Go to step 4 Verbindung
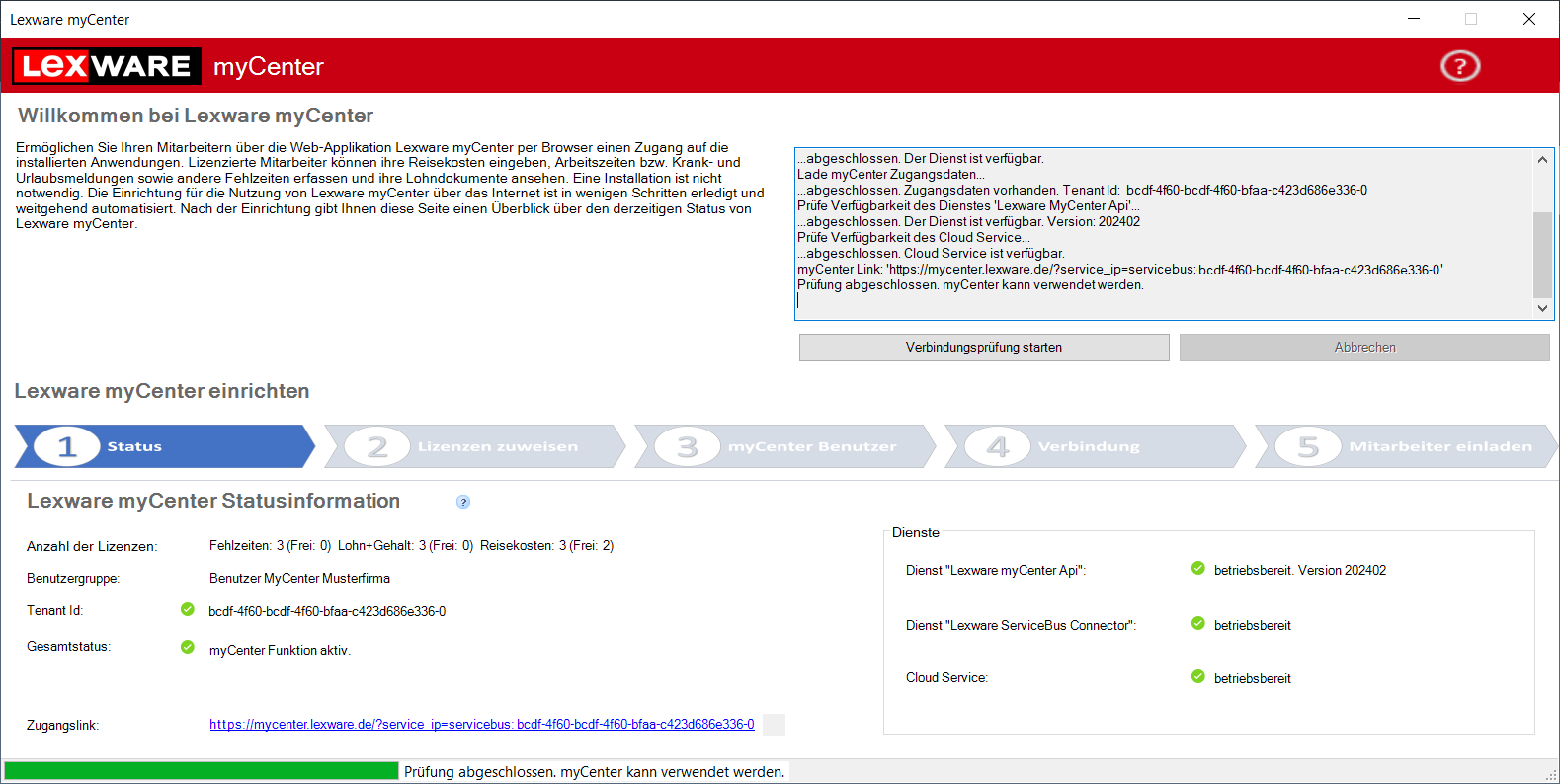Screen dimensions: 1560x784 (1095, 446)
